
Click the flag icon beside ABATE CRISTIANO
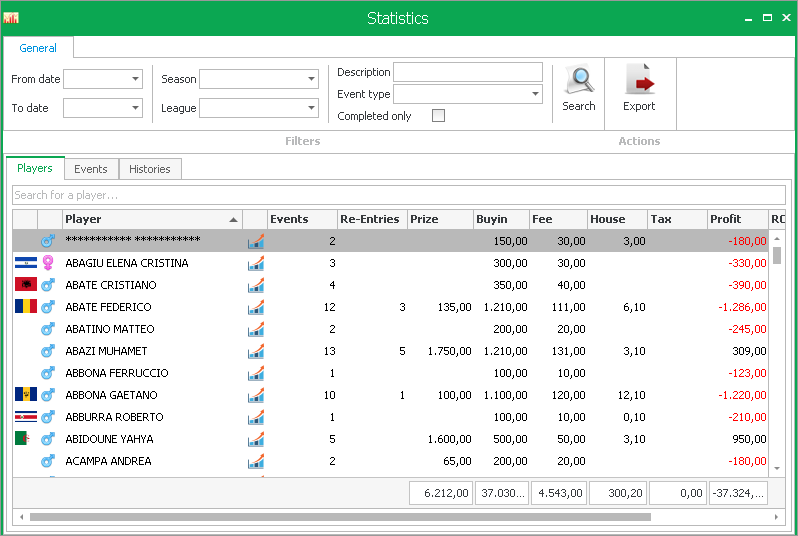25,285
